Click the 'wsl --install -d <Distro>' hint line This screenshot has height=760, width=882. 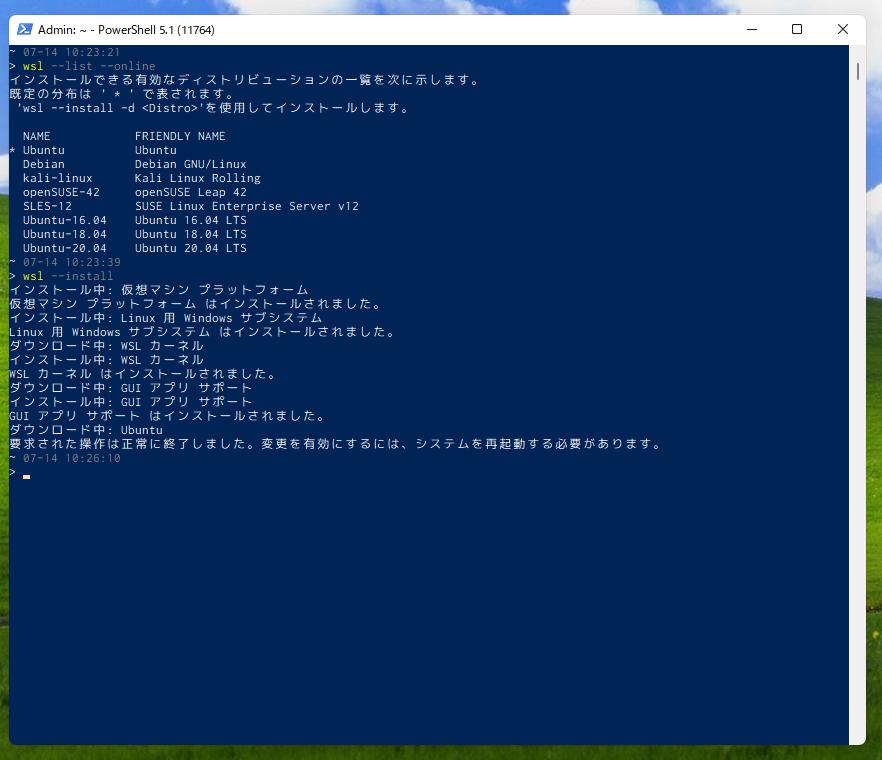click(x=213, y=108)
